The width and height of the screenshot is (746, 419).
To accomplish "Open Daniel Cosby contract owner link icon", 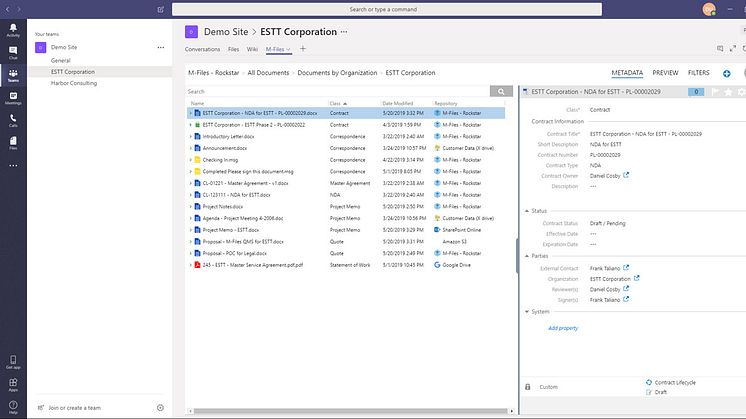I will 626,175.
